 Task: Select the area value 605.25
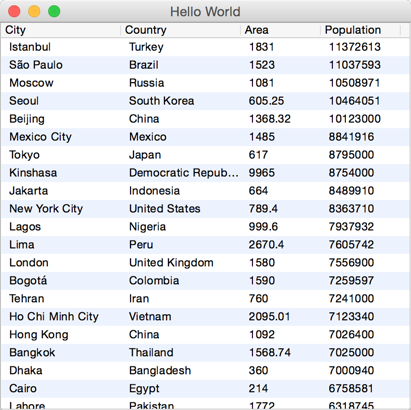(266, 101)
